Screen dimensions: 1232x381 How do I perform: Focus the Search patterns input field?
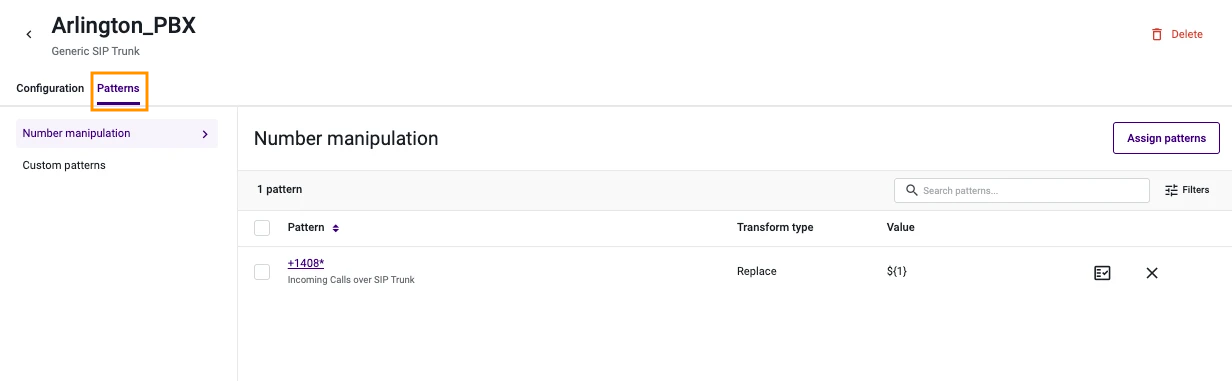tap(1022, 190)
